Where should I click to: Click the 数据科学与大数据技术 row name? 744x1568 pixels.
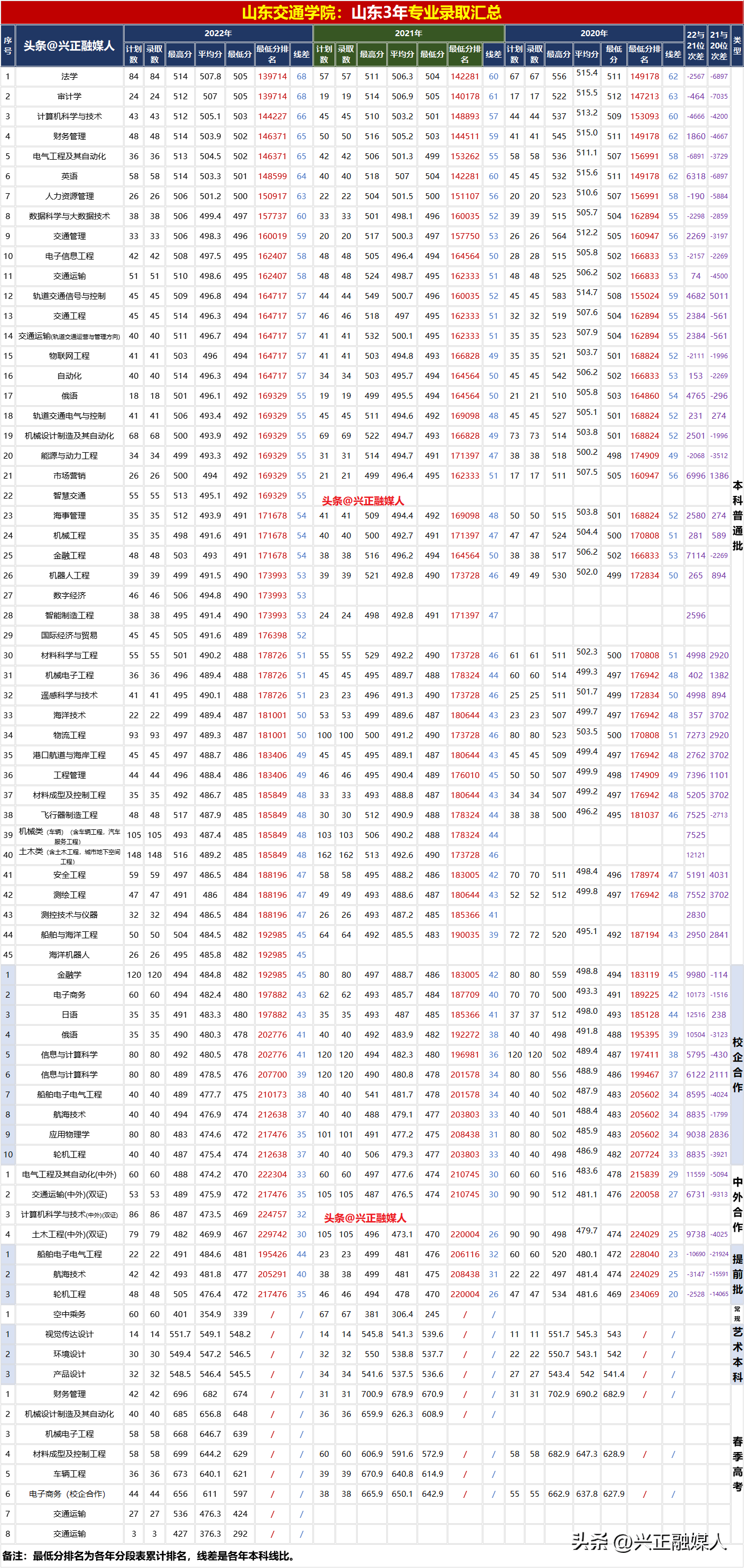70,216
